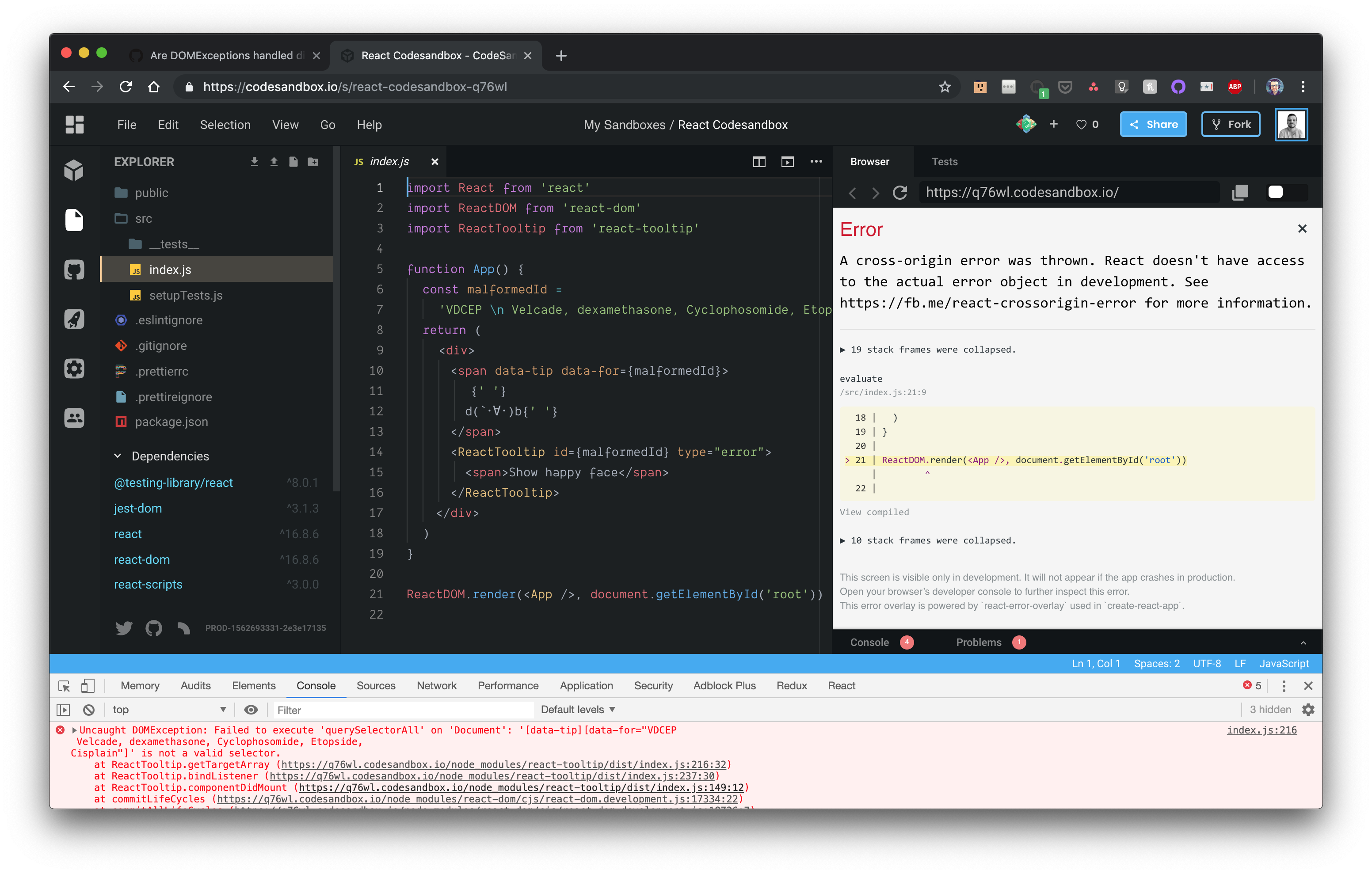Open the Configuration gear icon in sidebar
This screenshot has height=874, width=1372.
[x=74, y=369]
